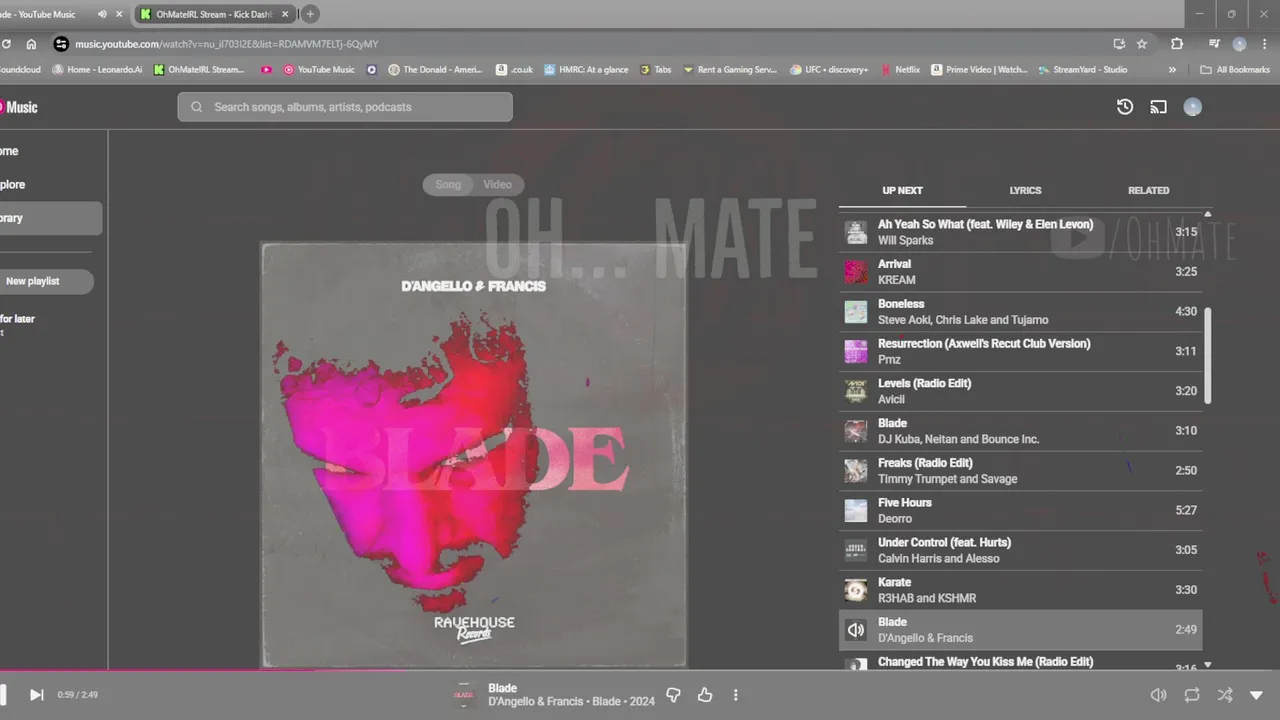This screenshot has width=1280, height=720.
Task: Click the search songs, albums, artists field
Action: coord(345,107)
